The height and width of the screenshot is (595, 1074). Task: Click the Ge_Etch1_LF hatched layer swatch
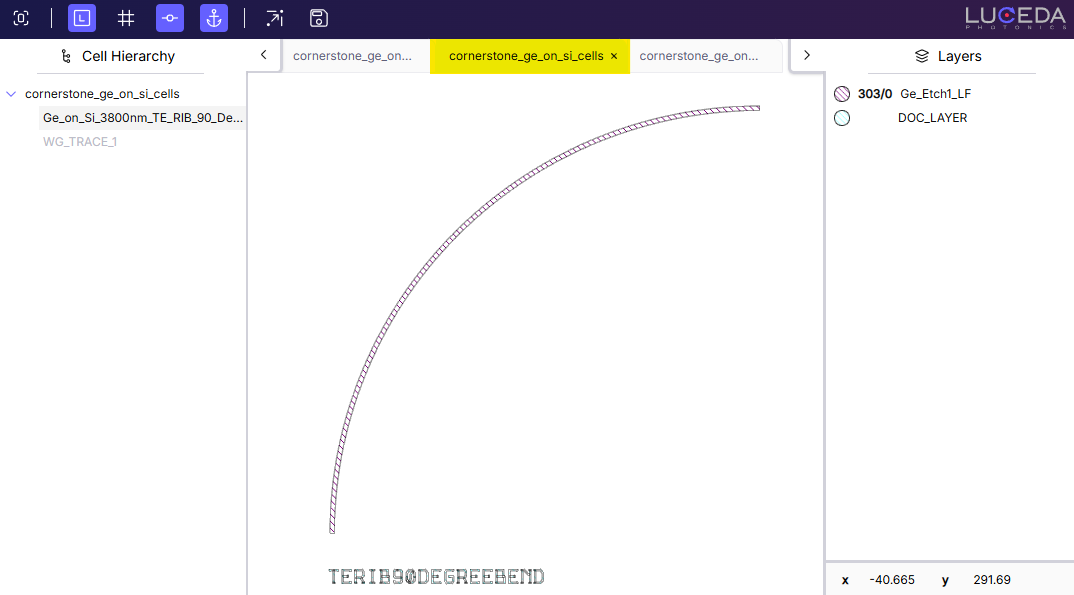coord(842,94)
